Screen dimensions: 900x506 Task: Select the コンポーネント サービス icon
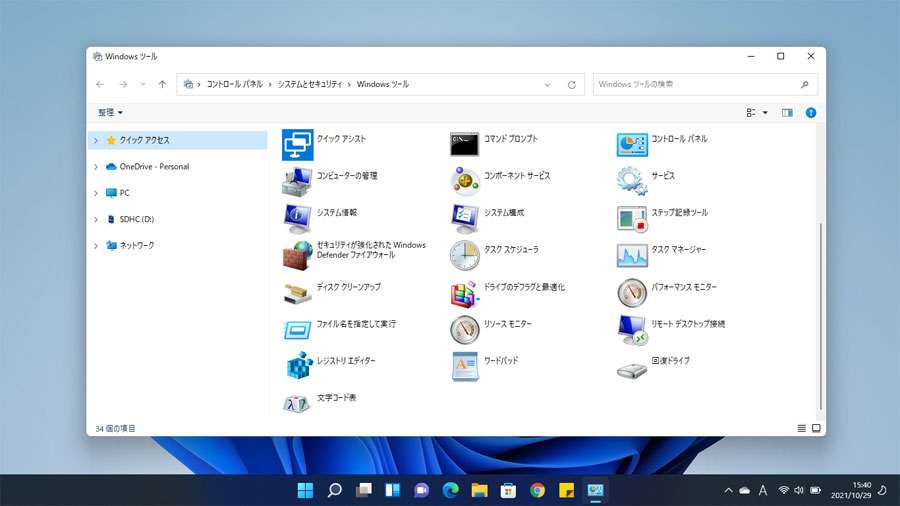(x=464, y=181)
